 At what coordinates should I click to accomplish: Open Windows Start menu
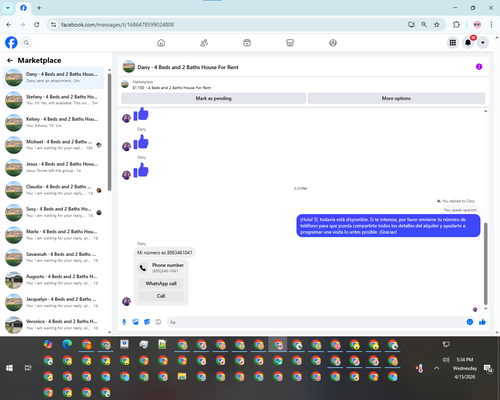pos(9,368)
